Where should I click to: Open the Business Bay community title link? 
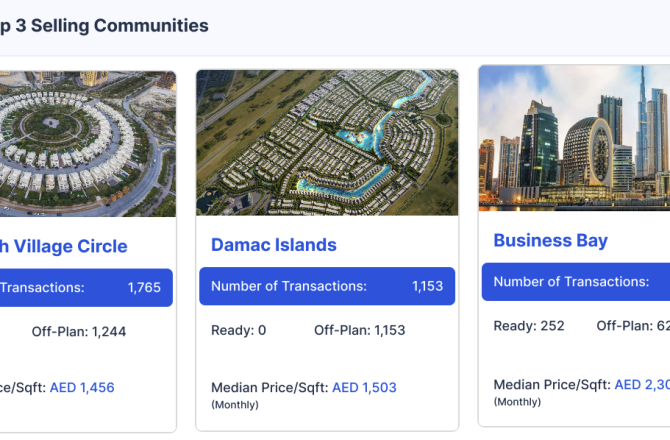[550, 241]
